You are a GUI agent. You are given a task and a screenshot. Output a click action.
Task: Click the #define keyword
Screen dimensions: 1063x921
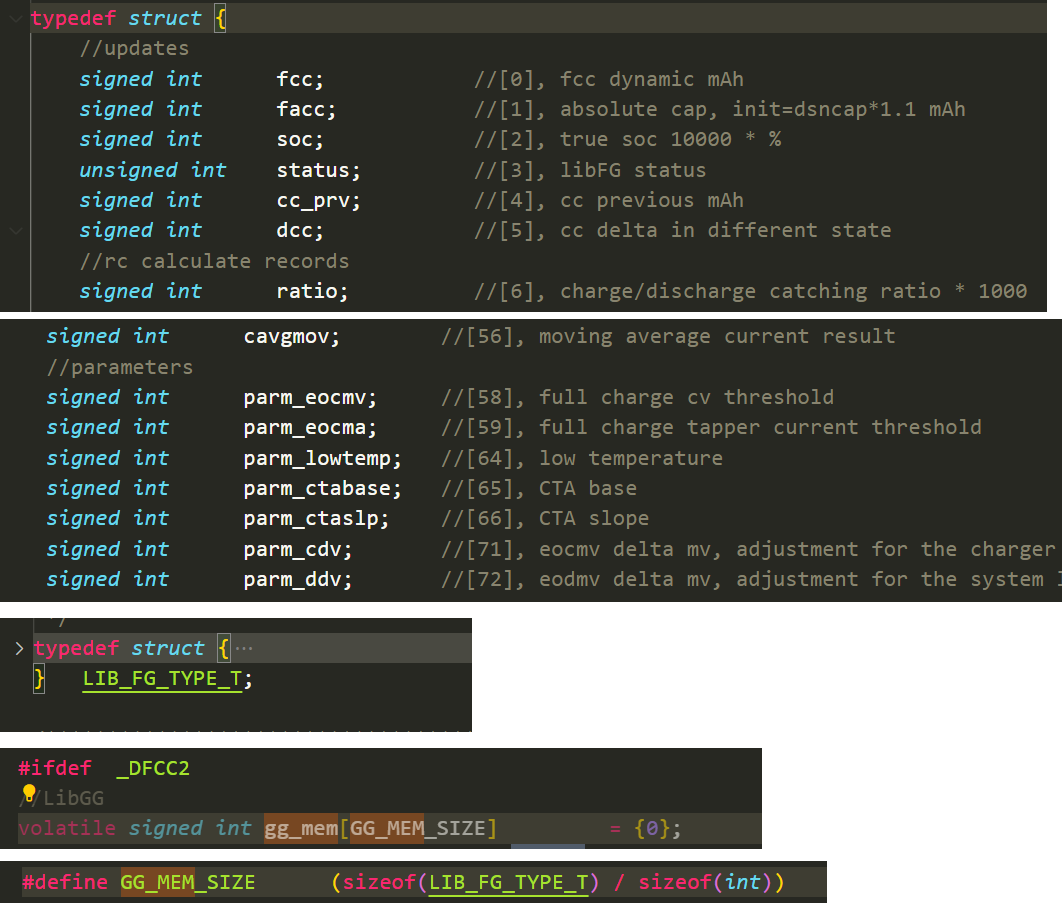65,882
